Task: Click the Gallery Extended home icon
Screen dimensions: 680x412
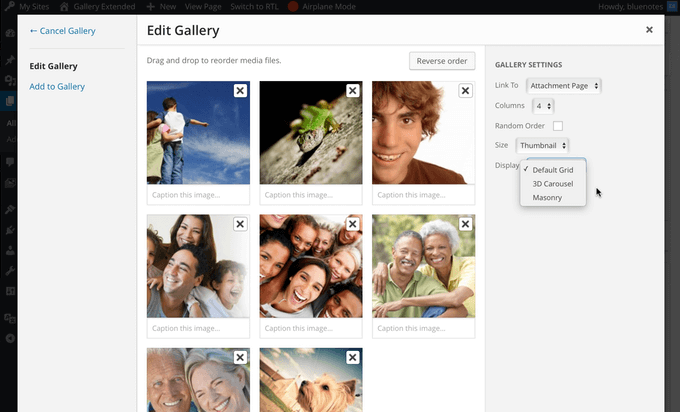Action: [x=64, y=7]
